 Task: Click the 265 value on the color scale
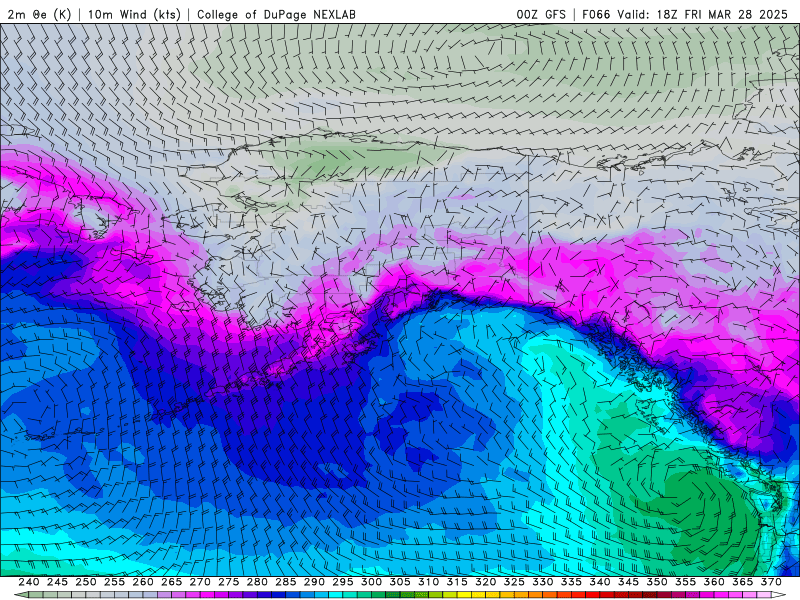coord(171,582)
